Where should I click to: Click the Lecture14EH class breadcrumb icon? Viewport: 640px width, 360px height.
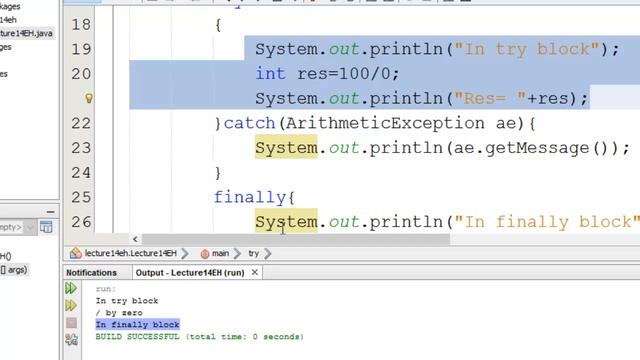(x=76, y=253)
